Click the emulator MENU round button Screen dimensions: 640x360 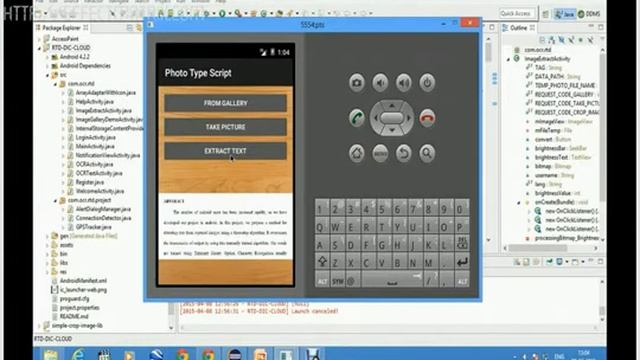pos(380,153)
